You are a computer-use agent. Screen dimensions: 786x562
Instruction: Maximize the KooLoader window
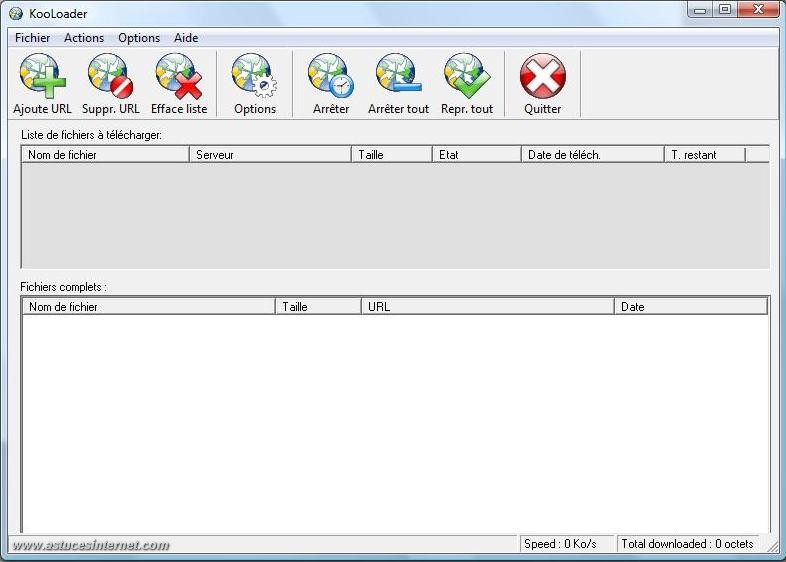pos(725,10)
